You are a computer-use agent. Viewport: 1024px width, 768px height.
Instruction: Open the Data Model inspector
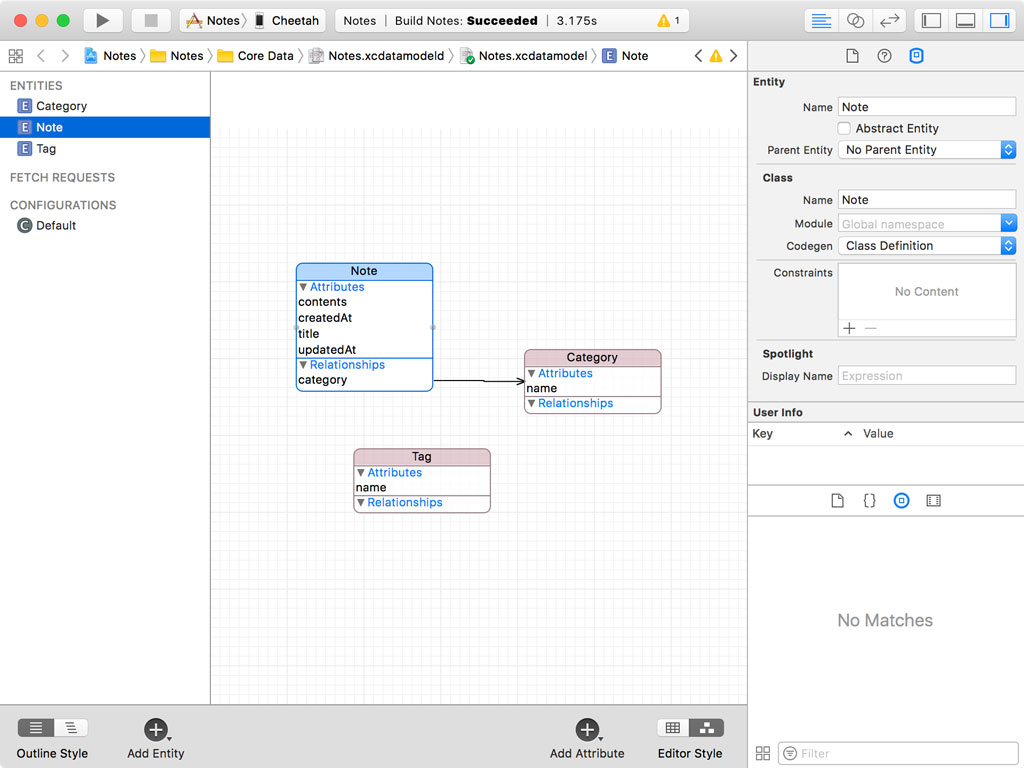point(916,55)
